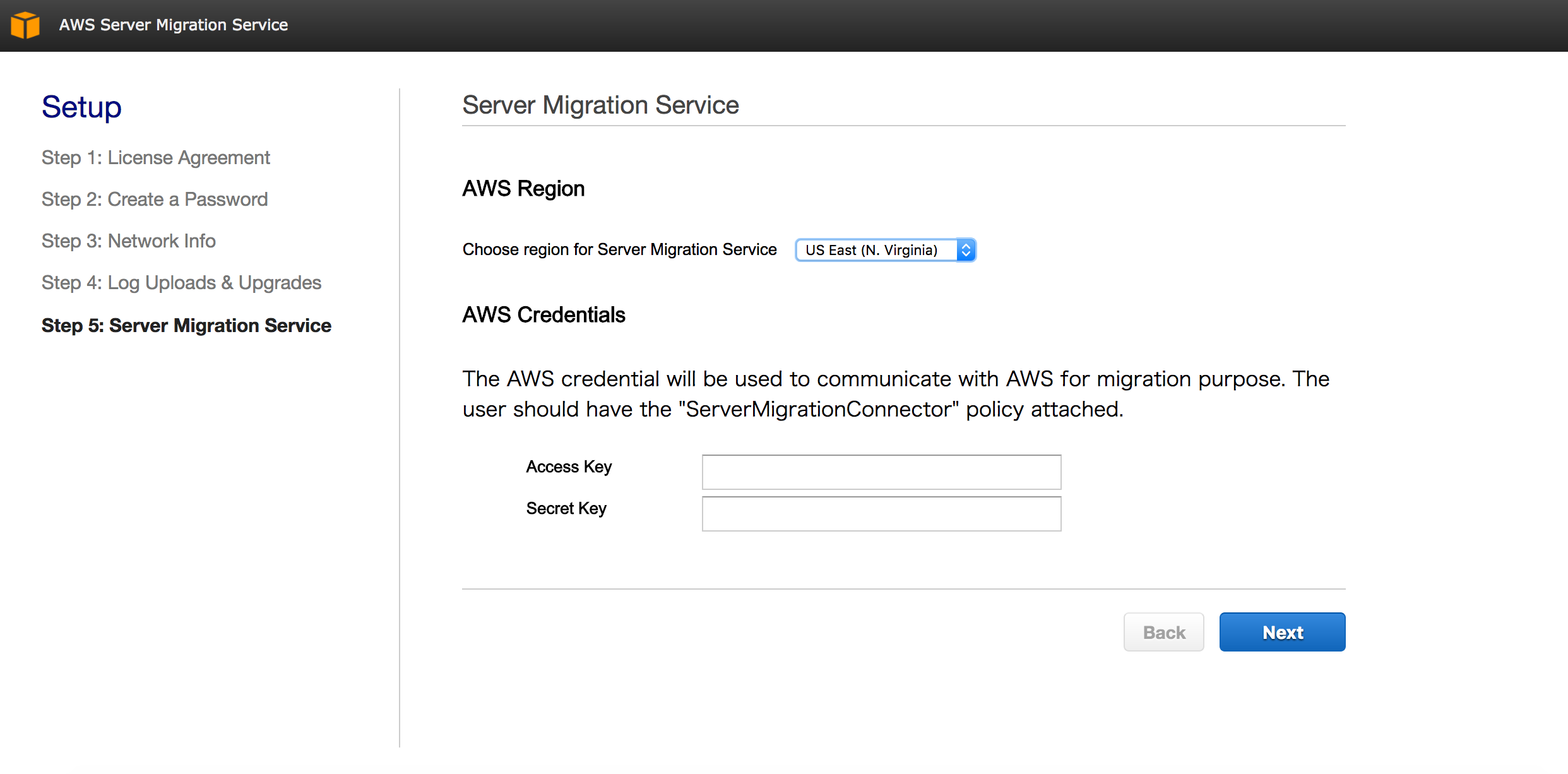Go to Step 1: License Agreement
Viewport: 1568px width, 774px height.
[x=155, y=158]
